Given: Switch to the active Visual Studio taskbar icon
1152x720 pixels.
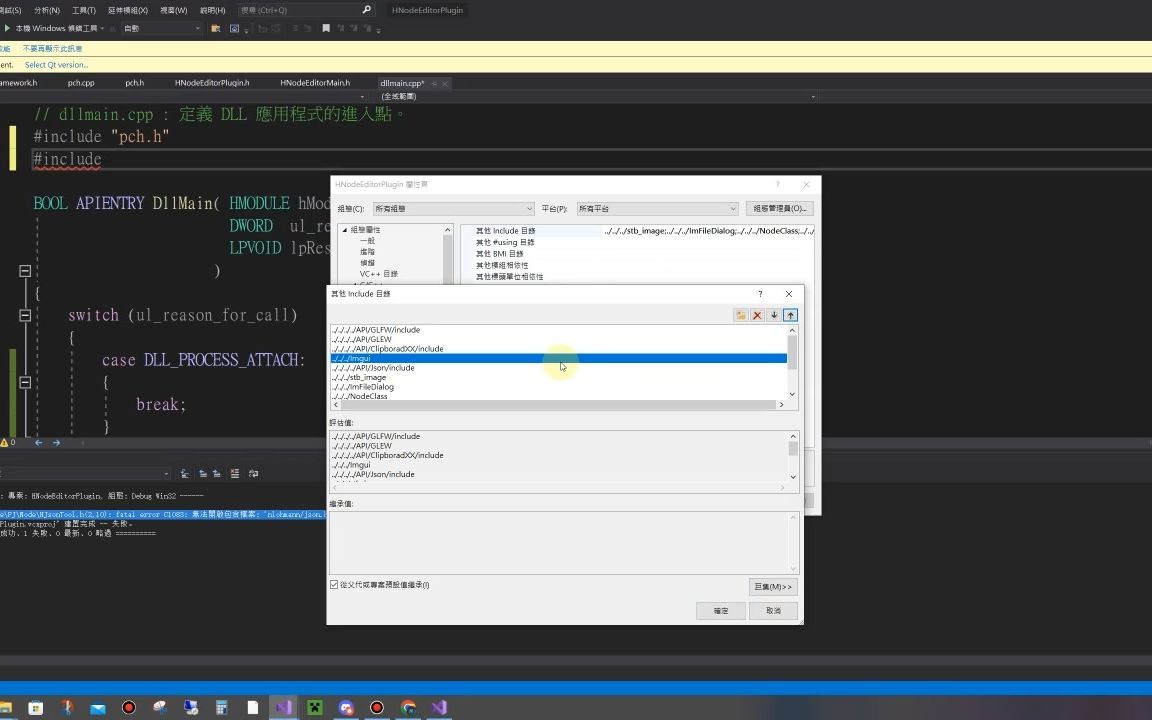Looking at the screenshot, I should pos(284,708).
